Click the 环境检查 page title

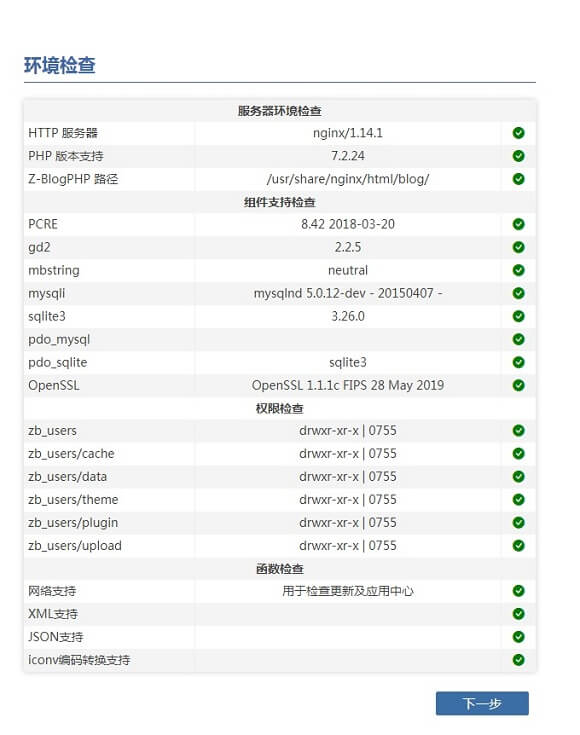click(60, 65)
